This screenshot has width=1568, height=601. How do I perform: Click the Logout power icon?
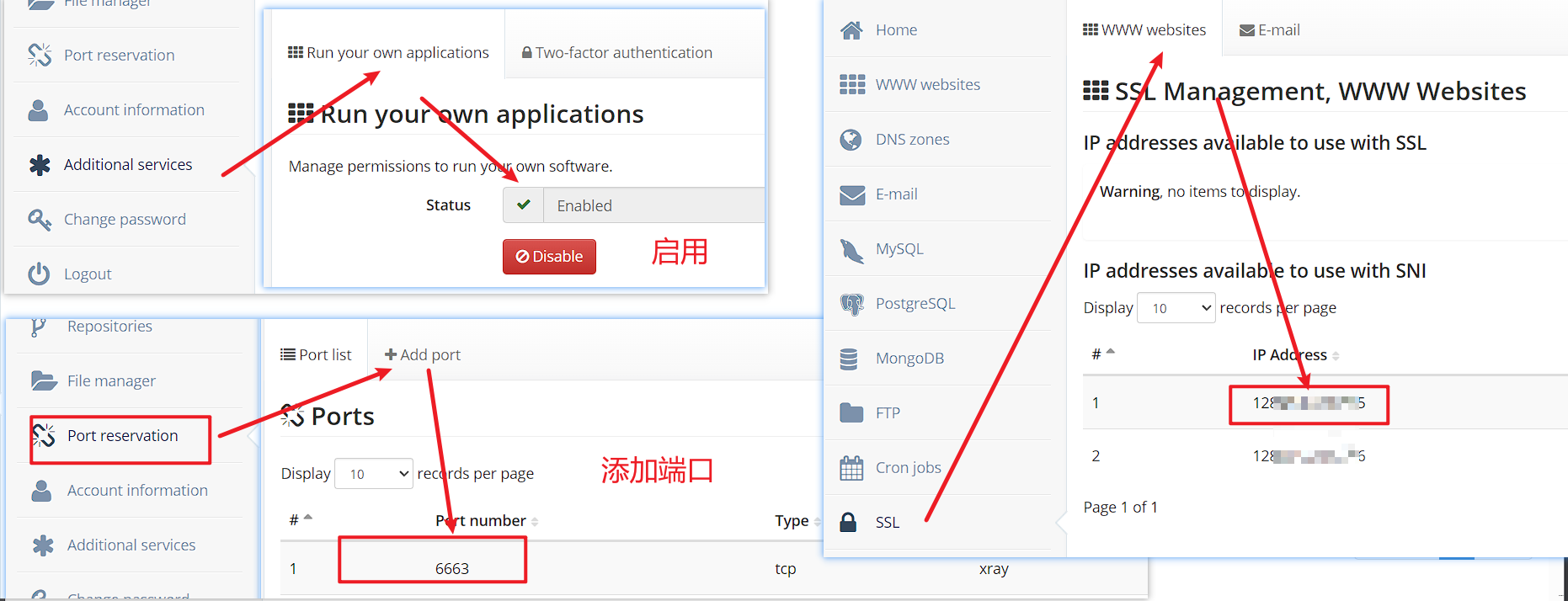pyautogui.click(x=39, y=274)
